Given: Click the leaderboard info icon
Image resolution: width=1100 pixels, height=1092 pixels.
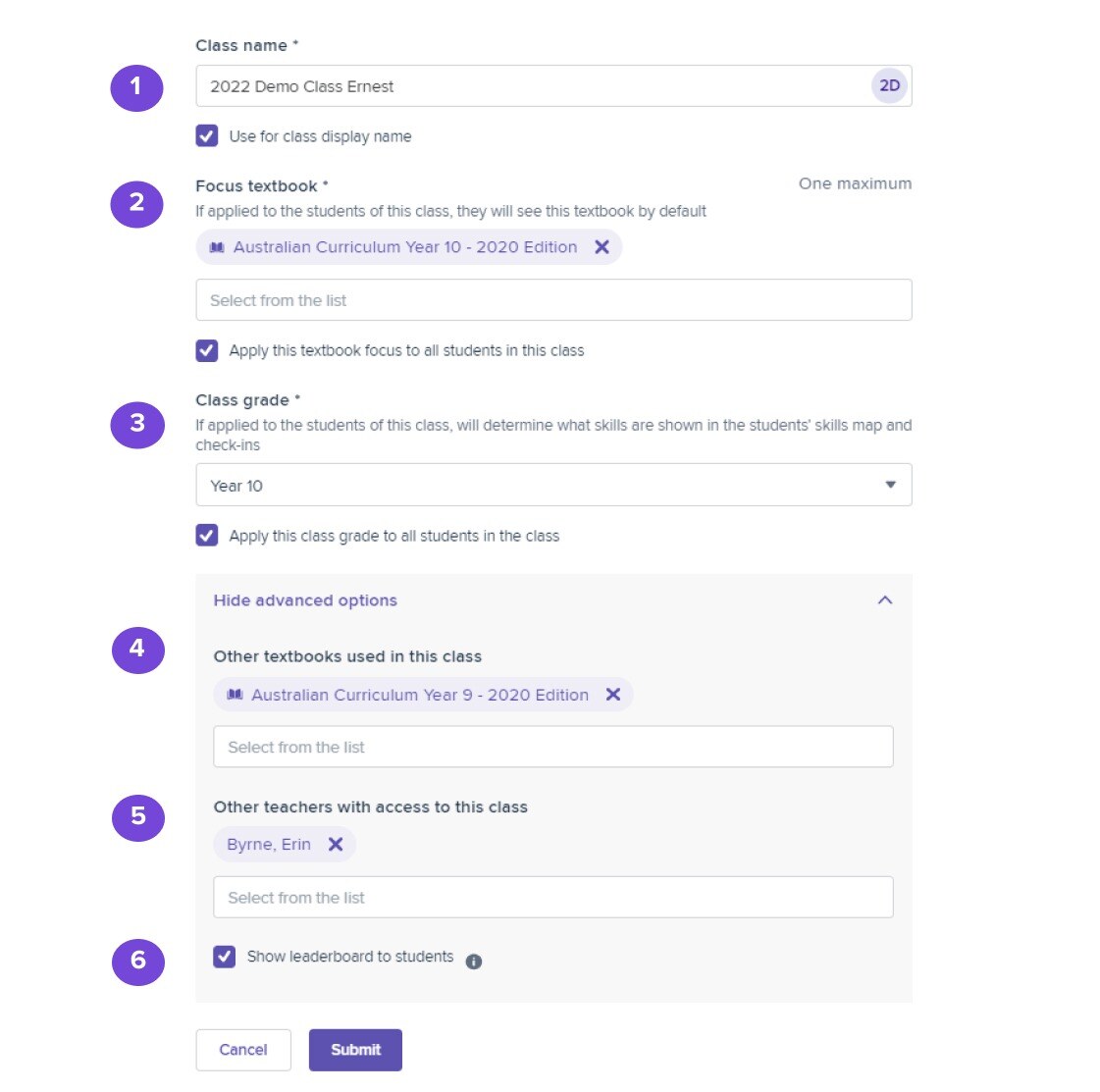Looking at the screenshot, I should (474, 962).
